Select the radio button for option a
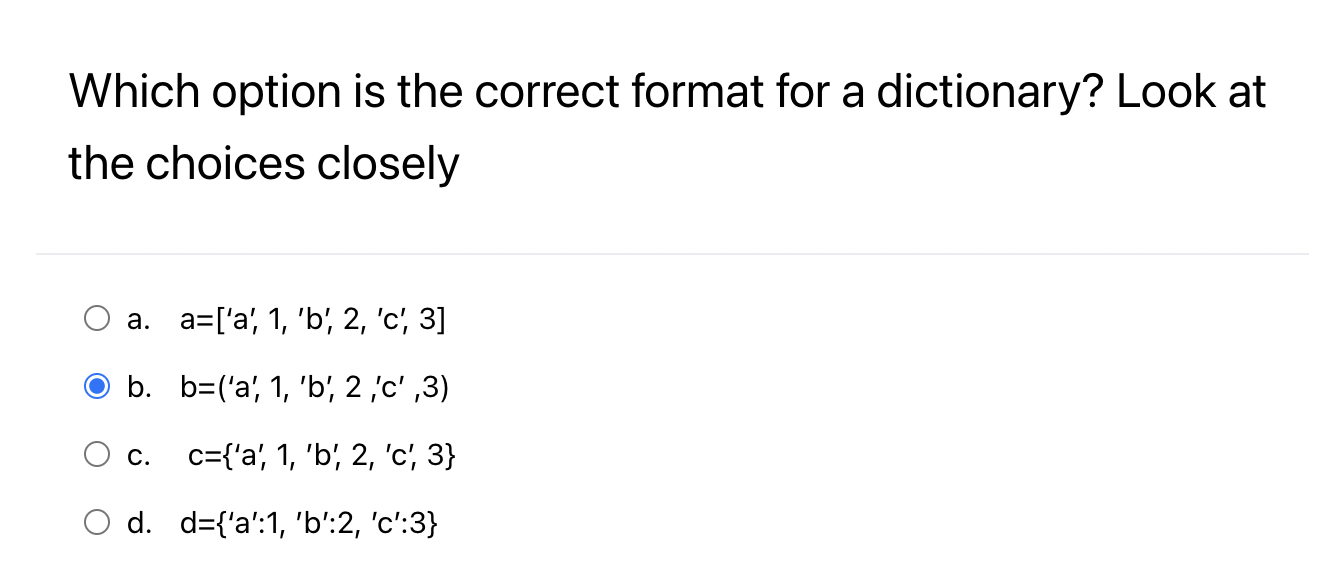This screenshot has height=584, width=1334. [x=97, y=318]
